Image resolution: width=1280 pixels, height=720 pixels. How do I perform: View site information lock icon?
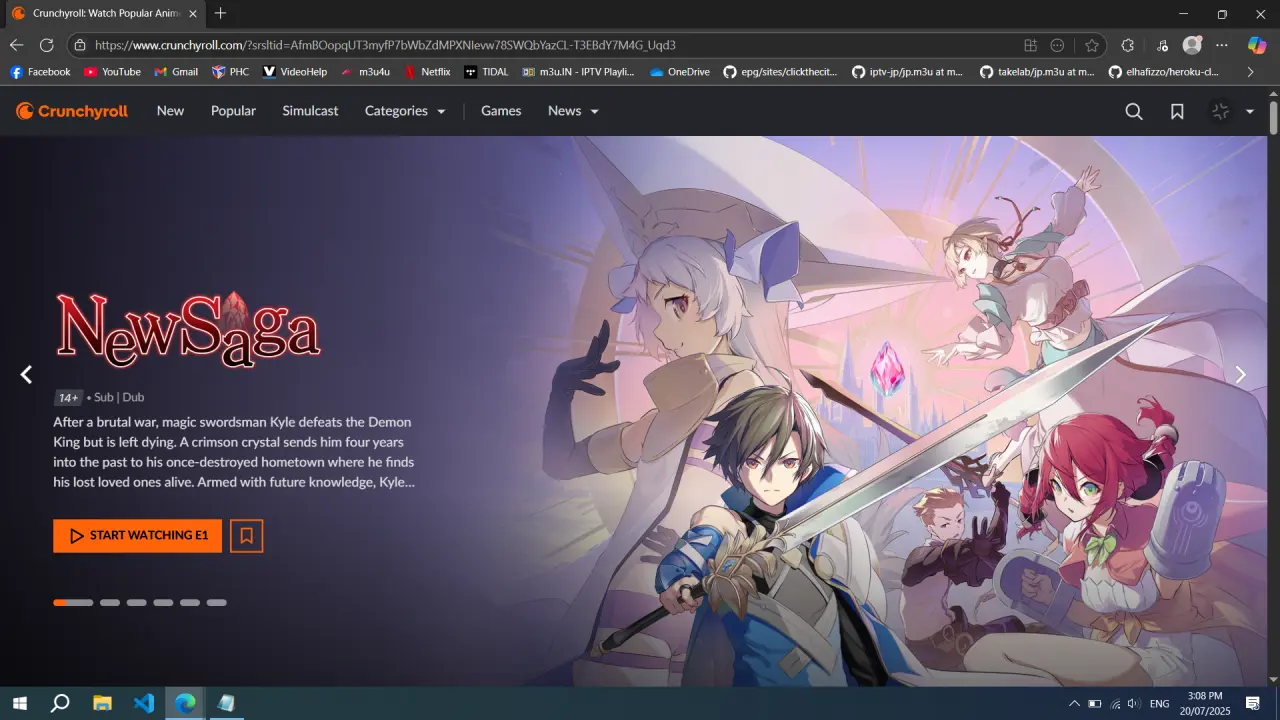point(81,45)
